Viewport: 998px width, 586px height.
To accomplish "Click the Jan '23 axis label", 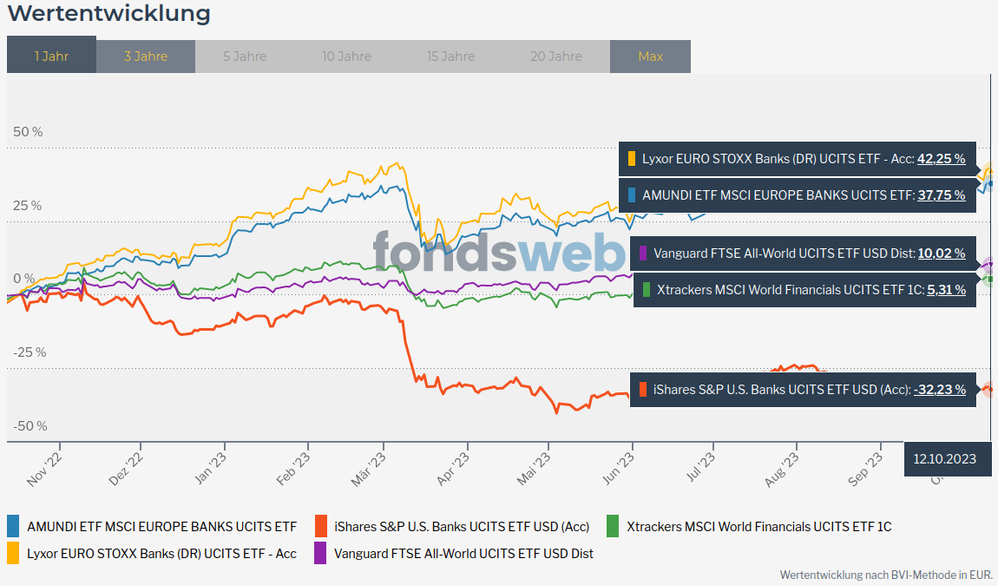I will [211, 469].
